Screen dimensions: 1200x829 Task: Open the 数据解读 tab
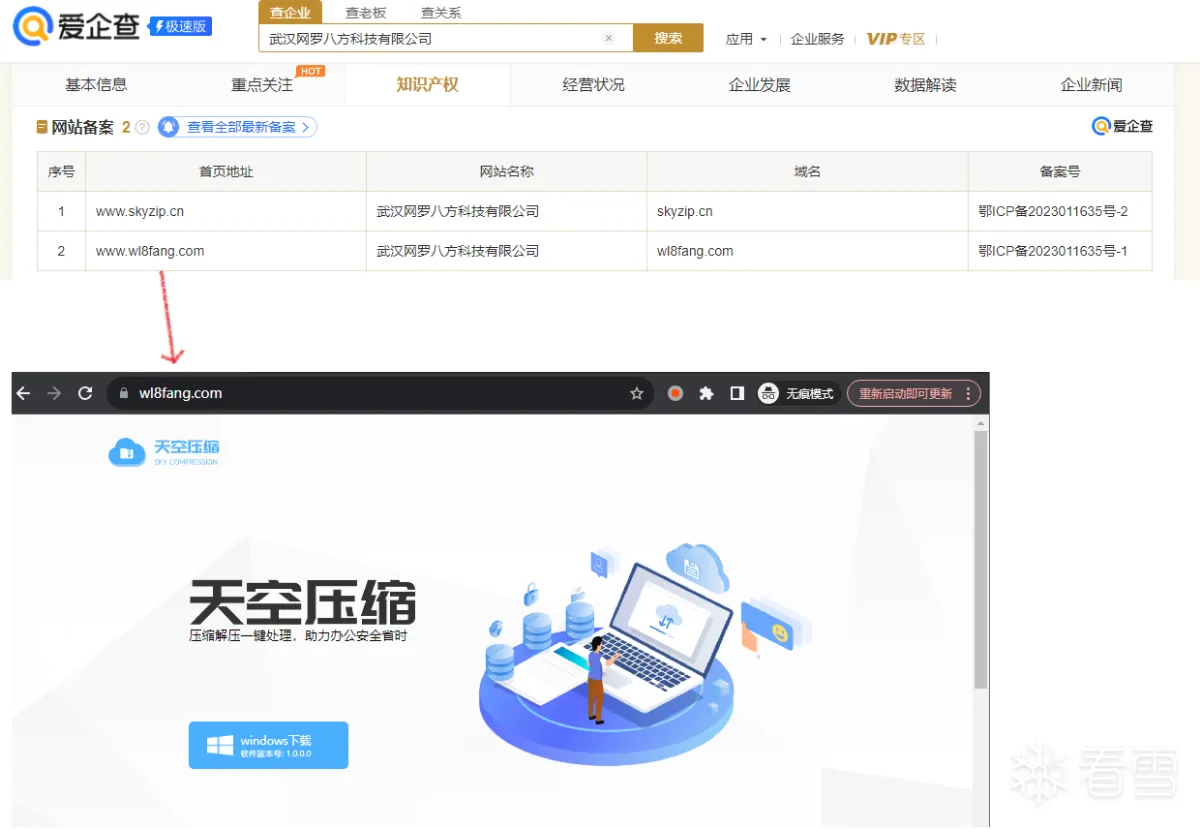click(926, 85)
